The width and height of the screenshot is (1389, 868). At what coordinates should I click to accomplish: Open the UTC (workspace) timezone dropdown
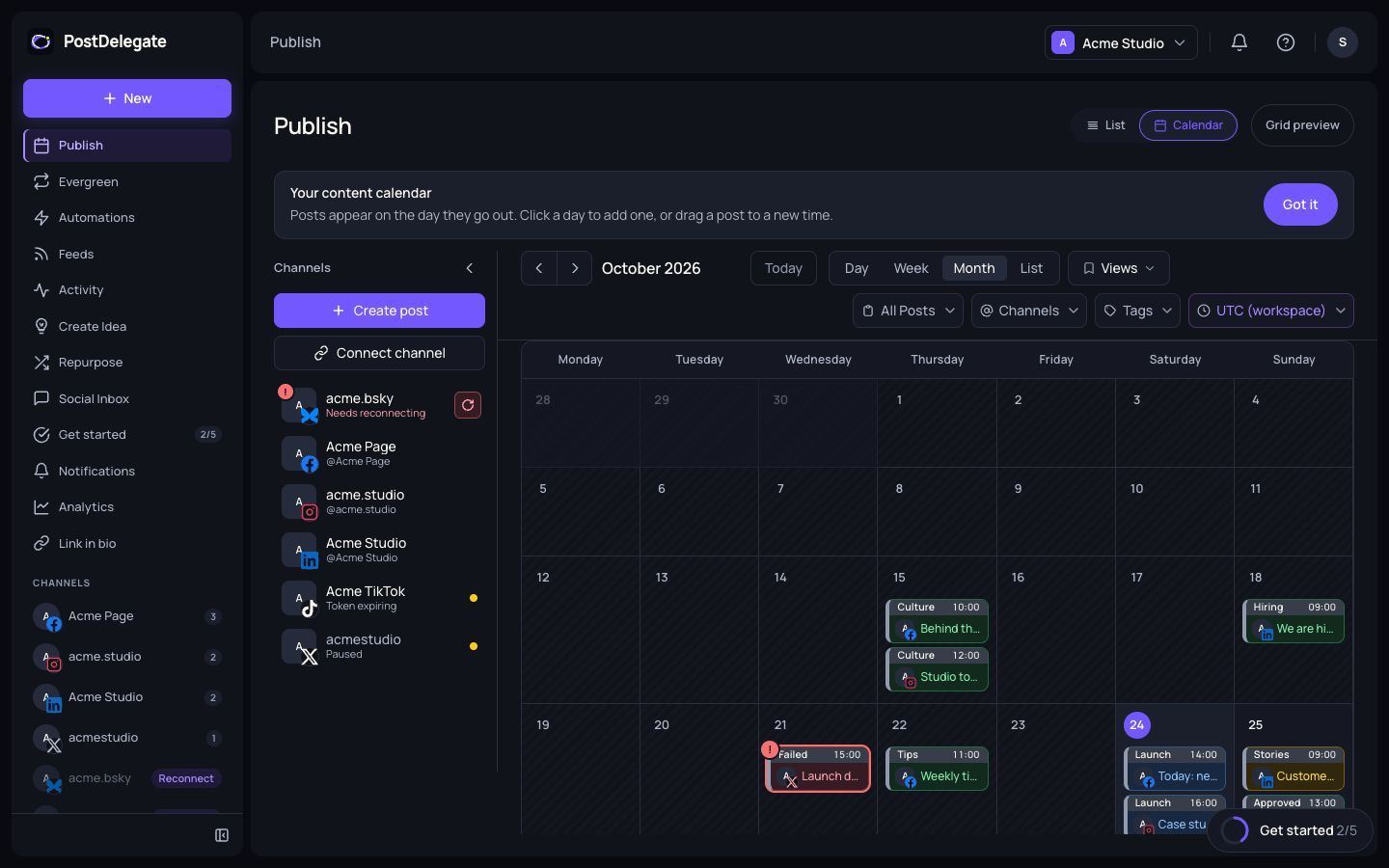[1271, 311]
